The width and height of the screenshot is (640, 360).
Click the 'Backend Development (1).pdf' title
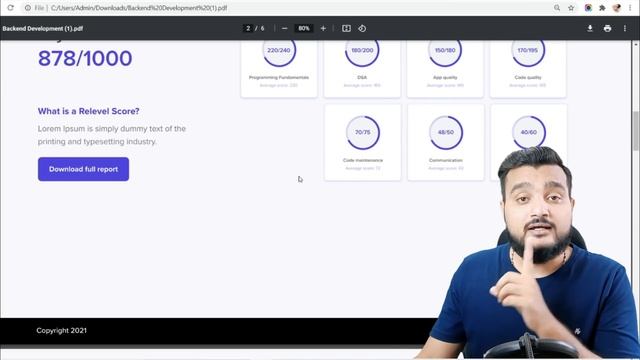tap(42, 29)
